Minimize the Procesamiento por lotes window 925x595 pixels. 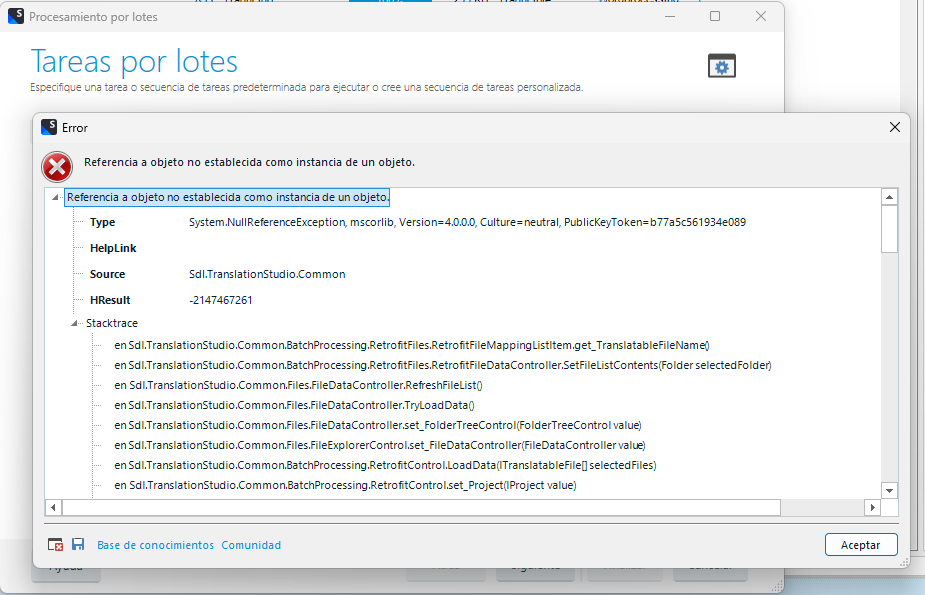click(670, 17)
